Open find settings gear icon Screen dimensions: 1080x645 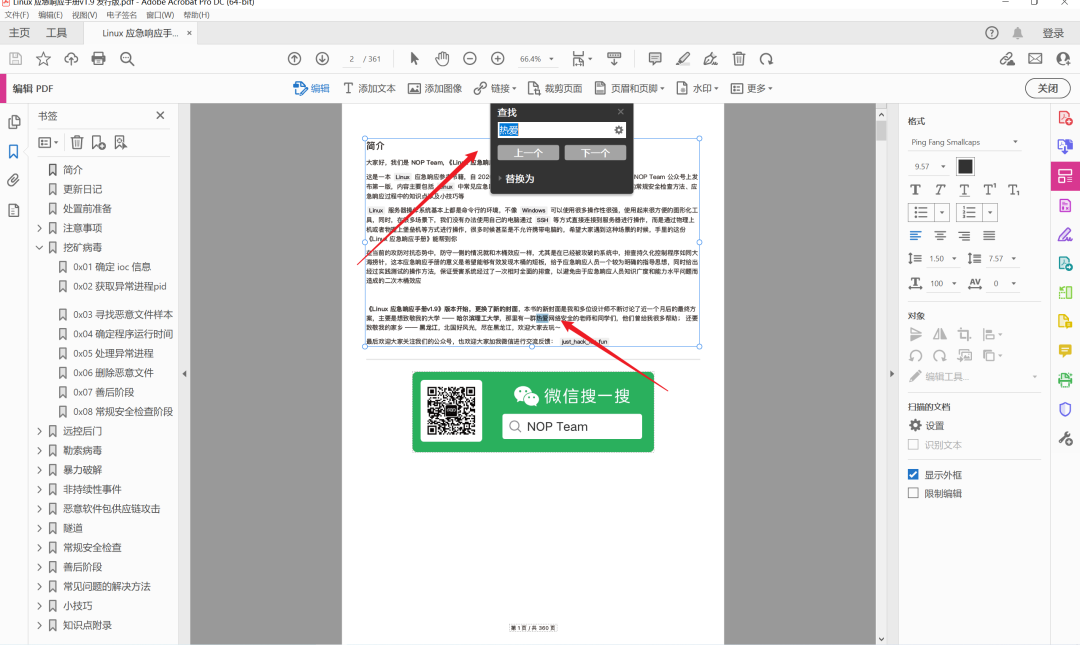619,130
